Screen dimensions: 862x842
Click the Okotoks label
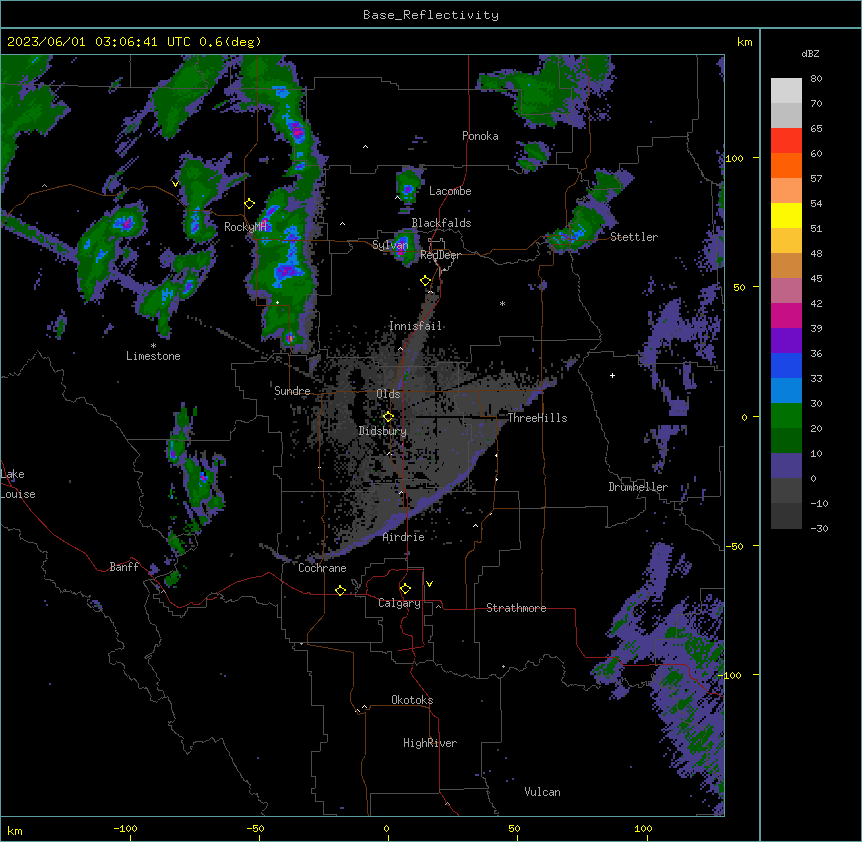[x=412, y=700]
